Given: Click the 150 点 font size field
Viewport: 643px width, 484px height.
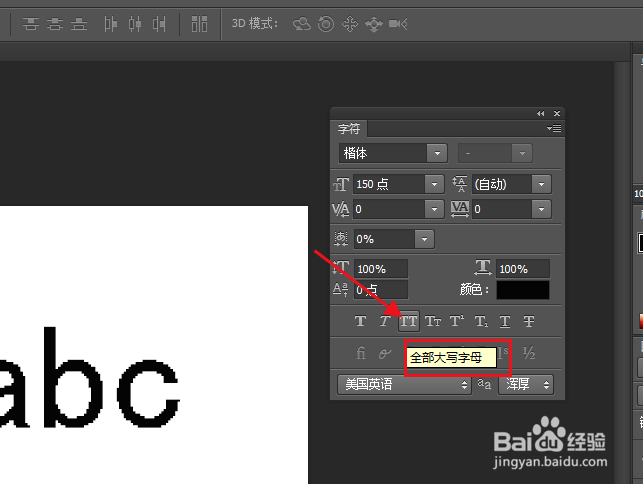Looking at the screenshot, I should 389,184.
